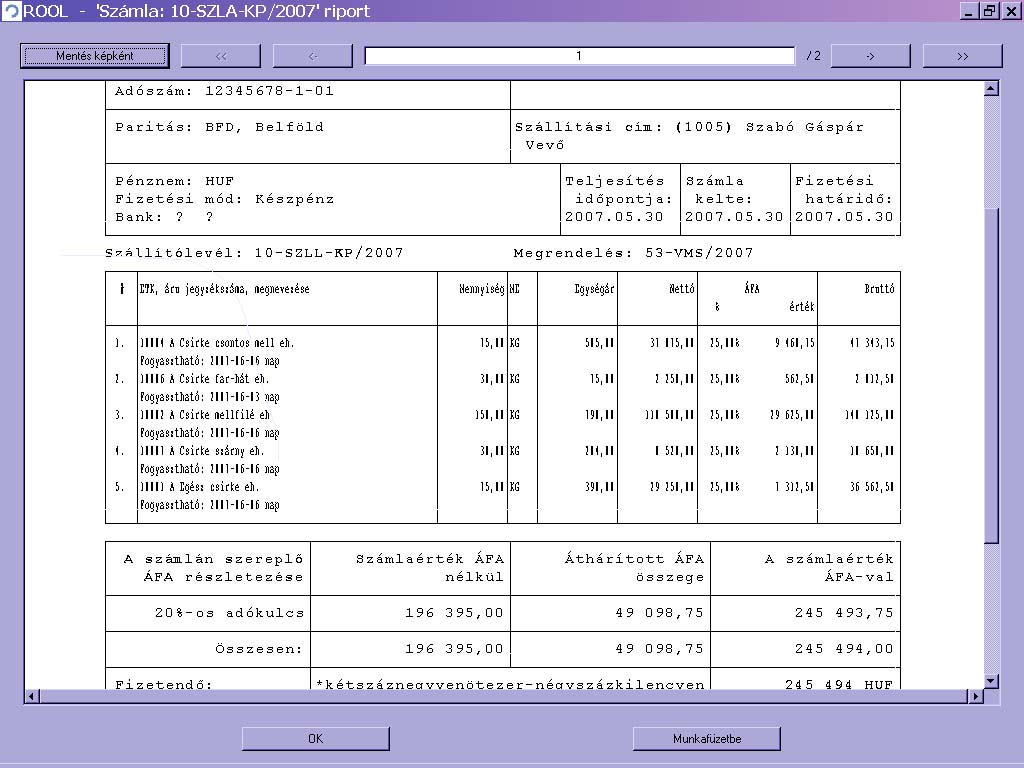
Task: Go to previous page using <- button
Action: (x=312, y=56)
